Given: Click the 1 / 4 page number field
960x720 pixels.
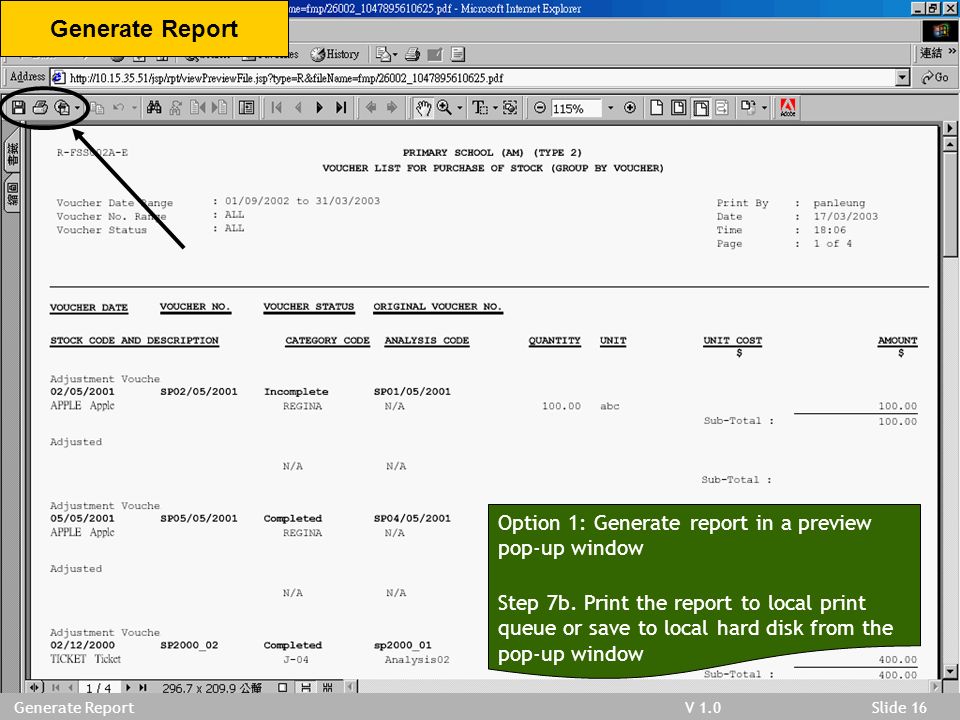Looking at the screenshot, I should pos(99,688).
